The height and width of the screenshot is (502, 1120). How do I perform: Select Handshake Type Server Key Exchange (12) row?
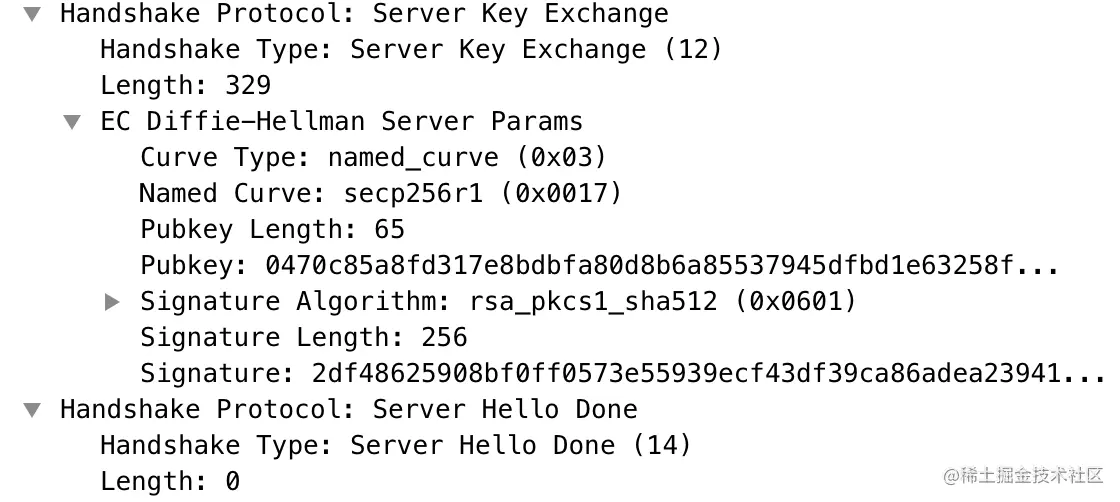(x=410, y=50)
